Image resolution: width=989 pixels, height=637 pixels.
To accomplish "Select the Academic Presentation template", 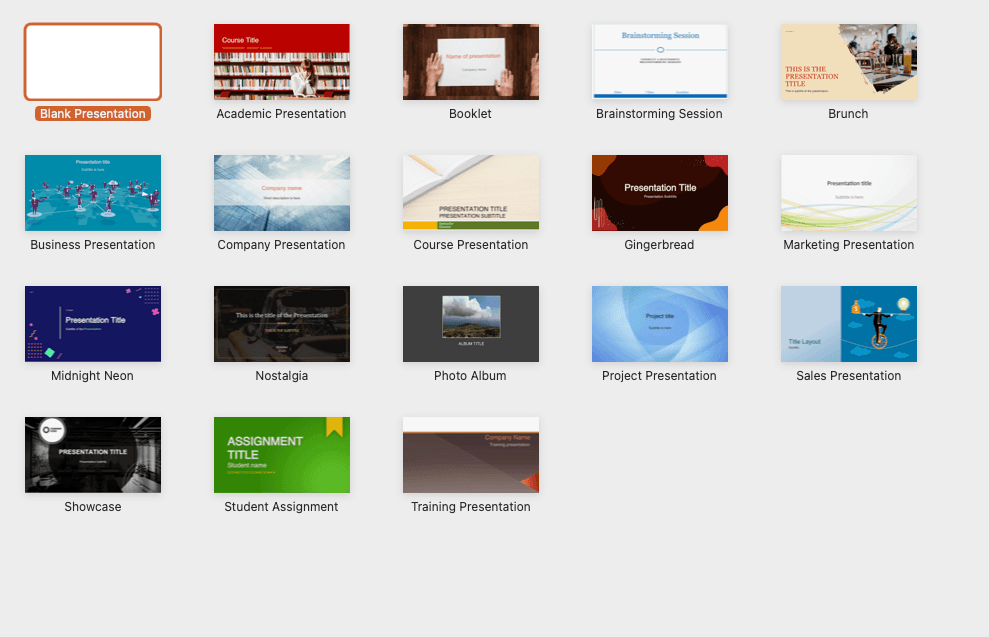I will coord(281,62).
